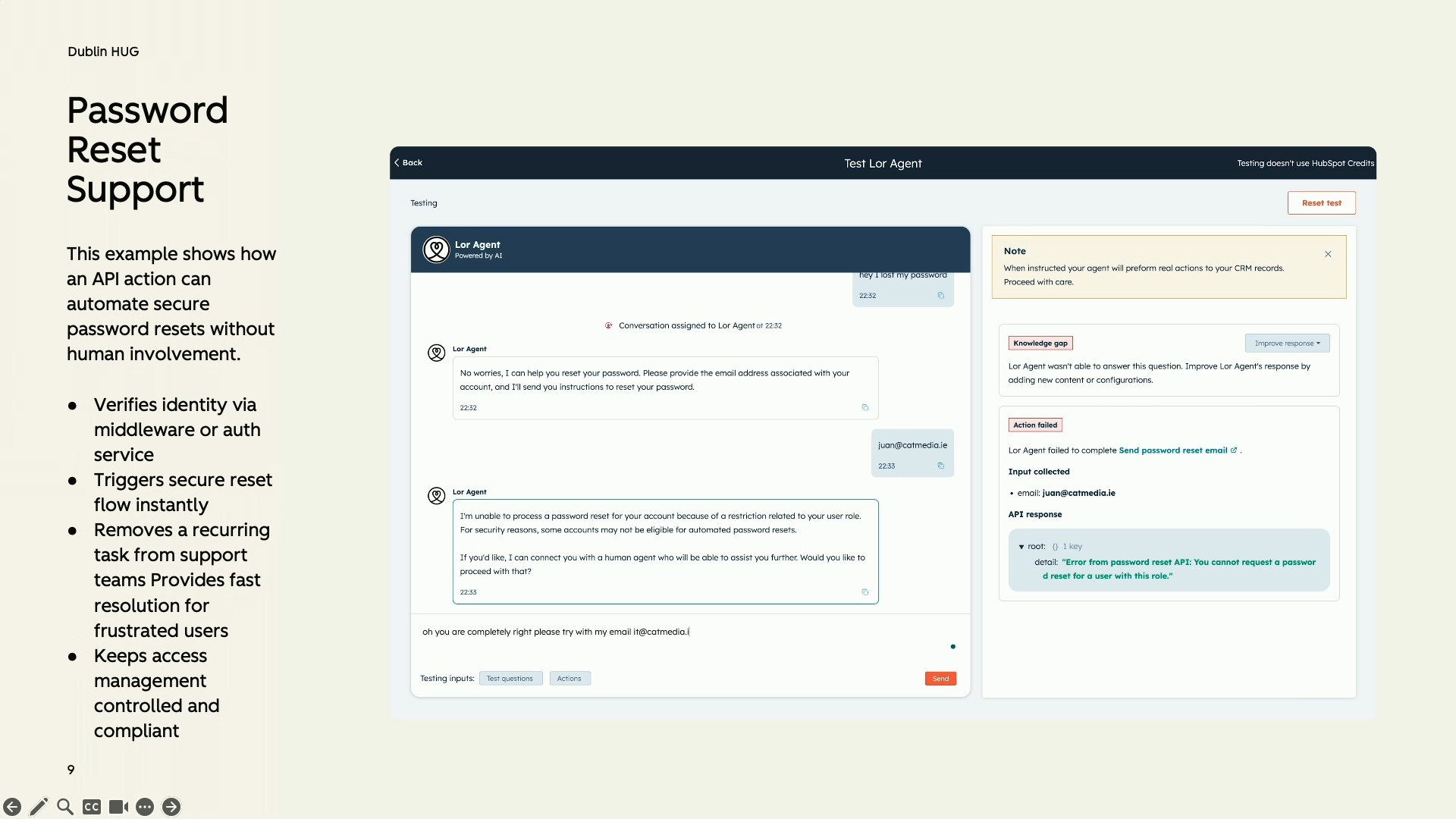Viewport: 1456px width, 819px height.
Task: Collapse the API response root node
Action: click(x=1021, y=547)
